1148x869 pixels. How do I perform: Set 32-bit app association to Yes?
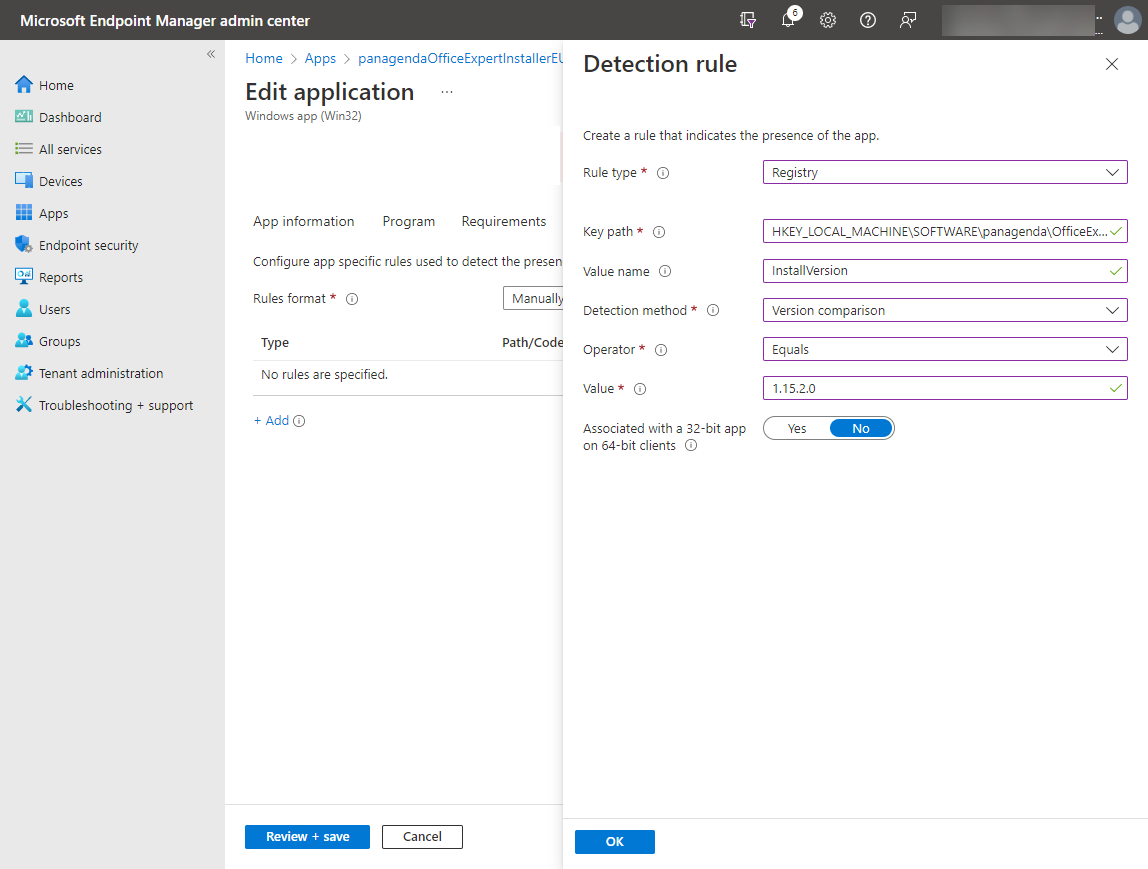(797, 428)
